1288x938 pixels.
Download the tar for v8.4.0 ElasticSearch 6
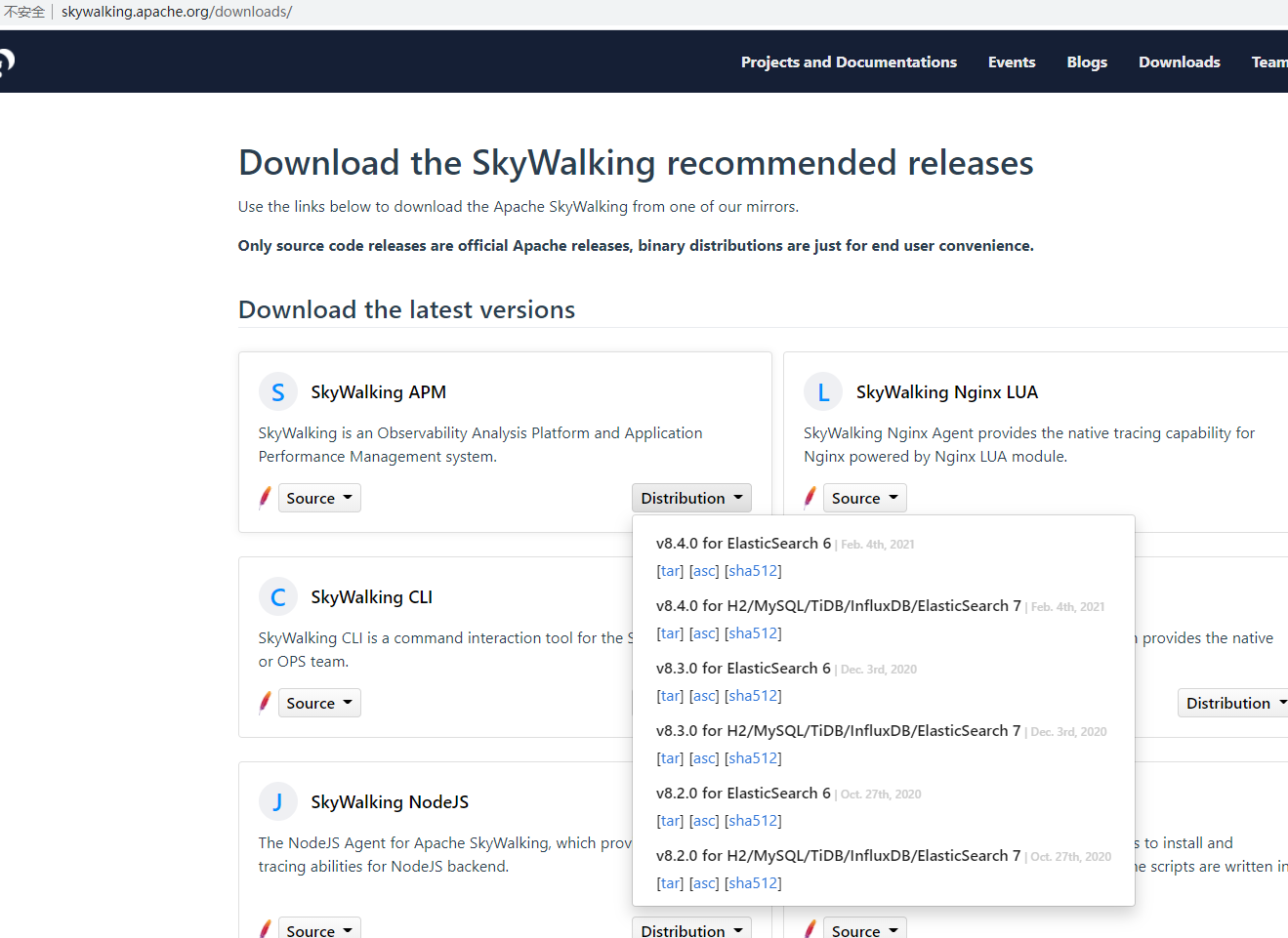click(670, 570)
